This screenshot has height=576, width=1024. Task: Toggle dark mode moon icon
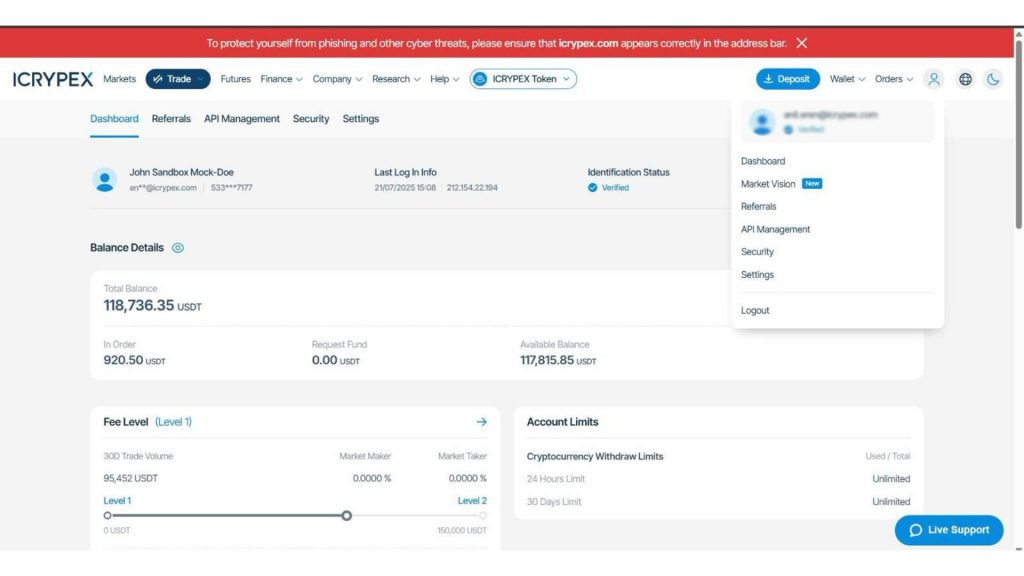coord(993,79)
